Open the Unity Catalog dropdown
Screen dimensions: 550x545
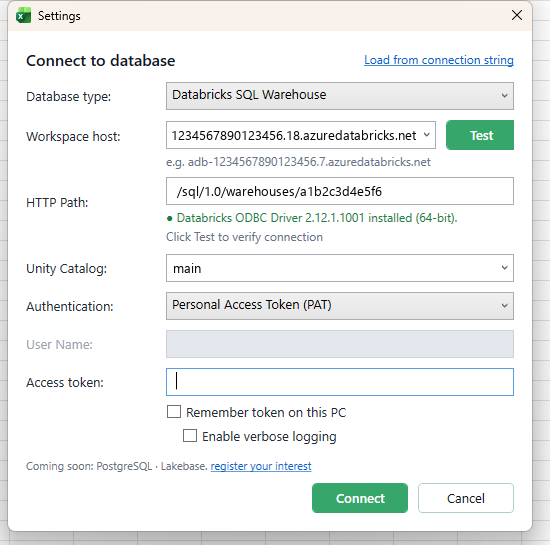(x=340, y=268)
